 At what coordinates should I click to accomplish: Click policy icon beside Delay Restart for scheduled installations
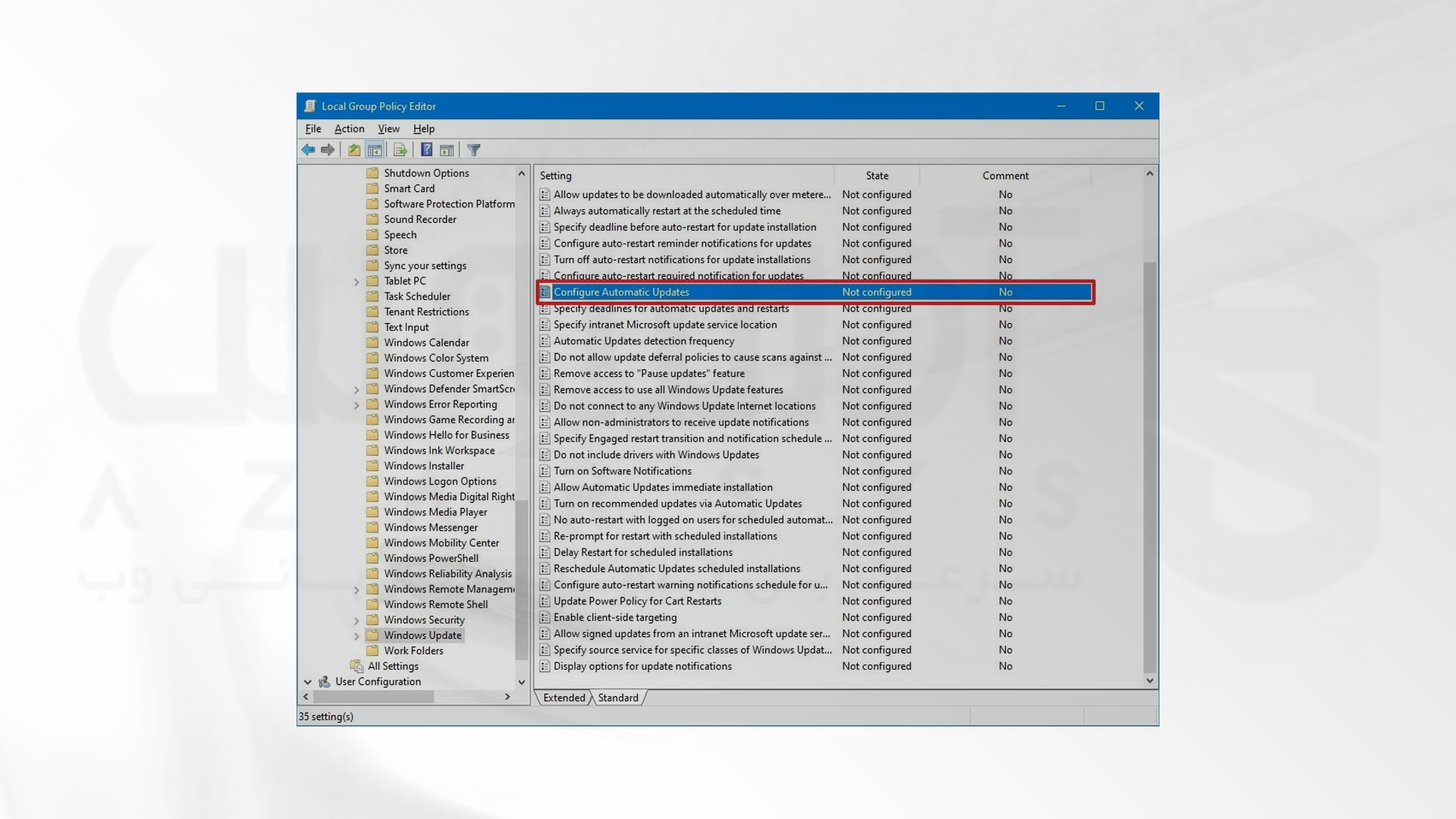pyautogui.click(x=544, y=553)
